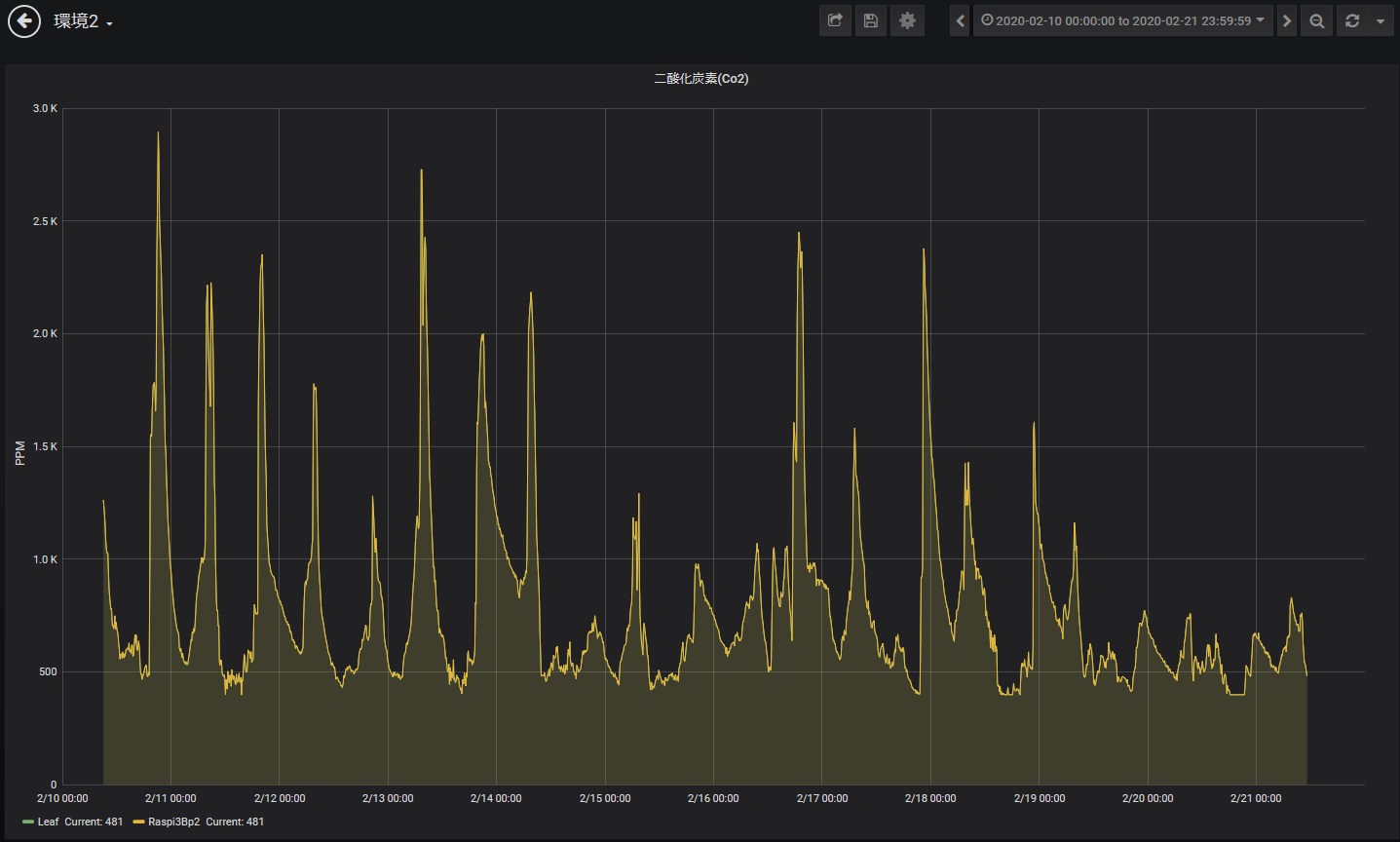
Task: Click the 2/11 00:00 x-axis label
Action: pyautogui.click(x=170, y=798)
